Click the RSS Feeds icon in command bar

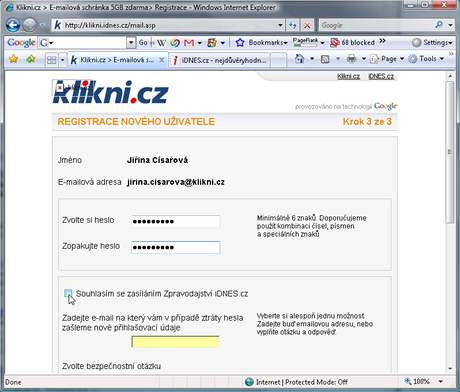(x=325, y=59)
